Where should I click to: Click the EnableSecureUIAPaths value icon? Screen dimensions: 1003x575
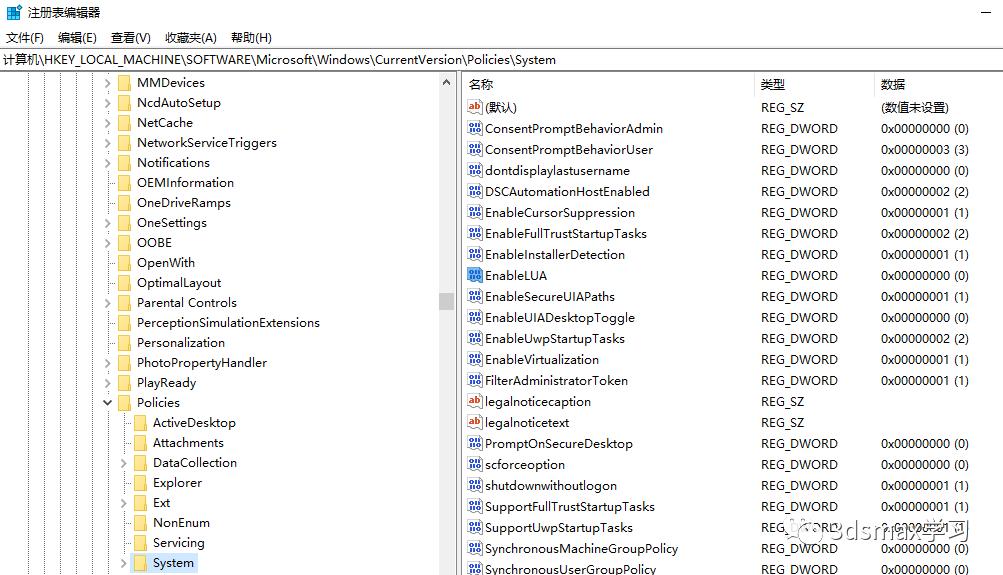[x=475, y=297]
